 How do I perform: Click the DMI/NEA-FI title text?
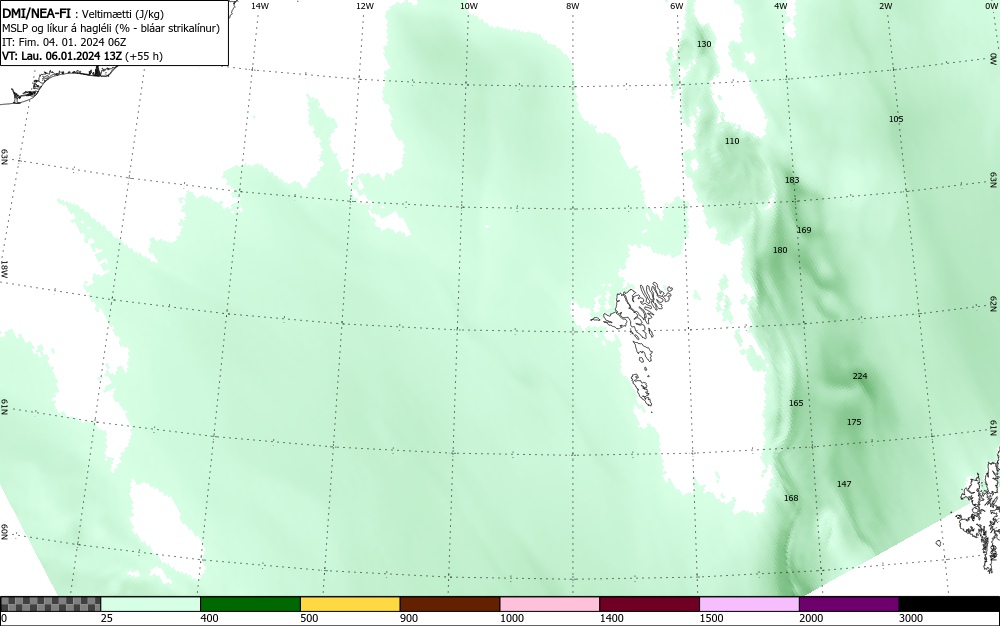(36, 14)
